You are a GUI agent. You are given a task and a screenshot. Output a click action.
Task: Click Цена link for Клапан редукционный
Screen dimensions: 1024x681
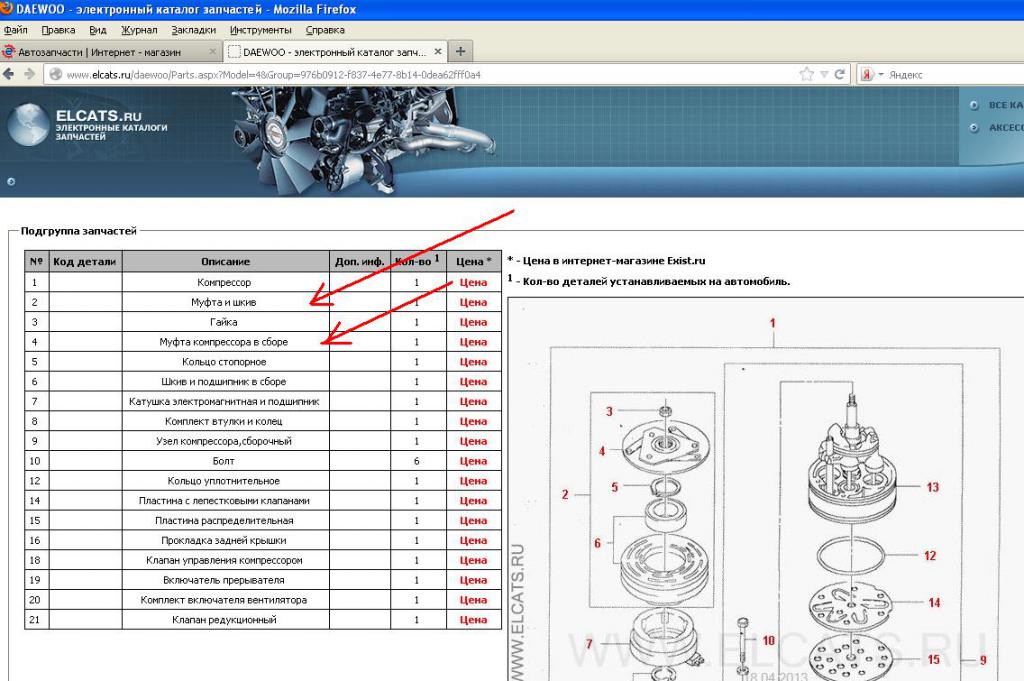(473, 620)
